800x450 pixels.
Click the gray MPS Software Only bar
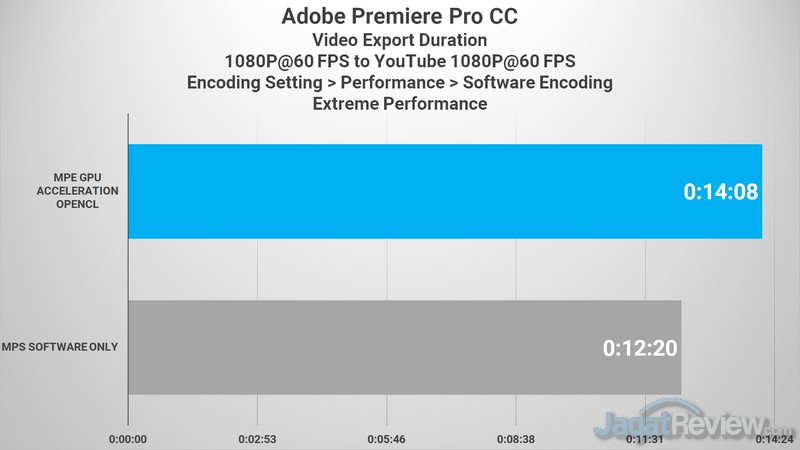[x=400, y=347]
